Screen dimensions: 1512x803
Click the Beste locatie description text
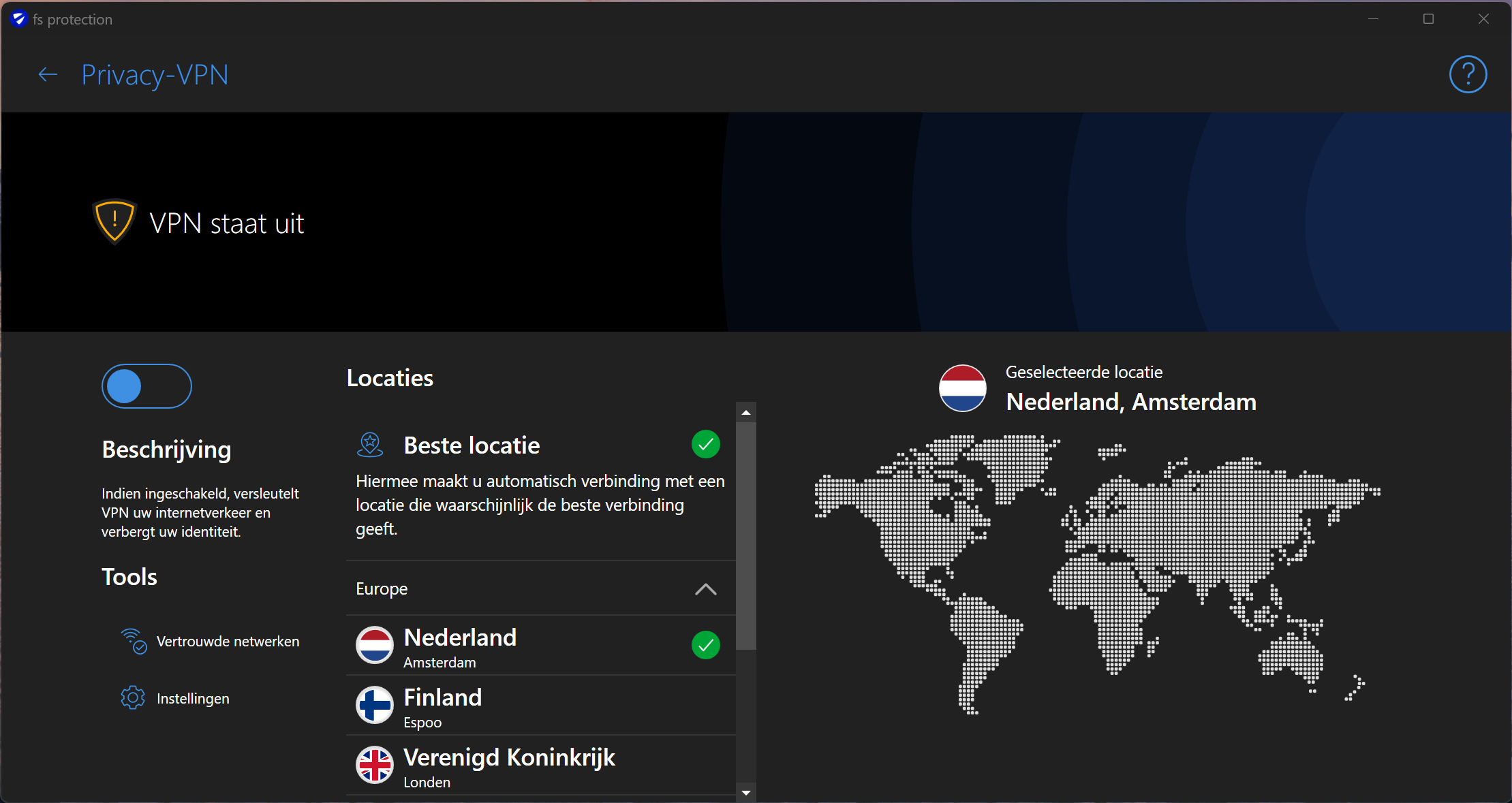point(540,505)
